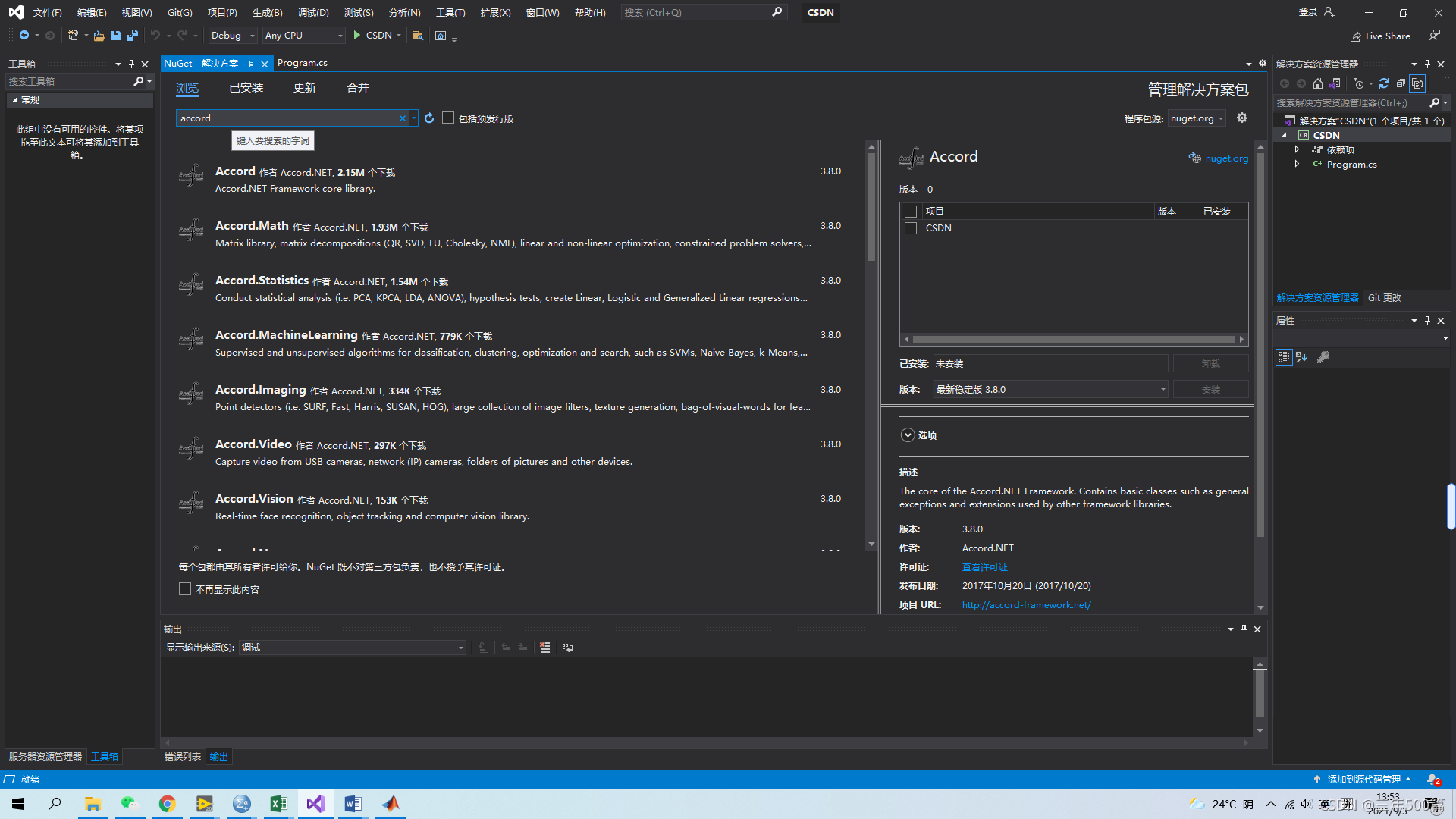Open Excel from the Windows taskbar

coord(278,804)
